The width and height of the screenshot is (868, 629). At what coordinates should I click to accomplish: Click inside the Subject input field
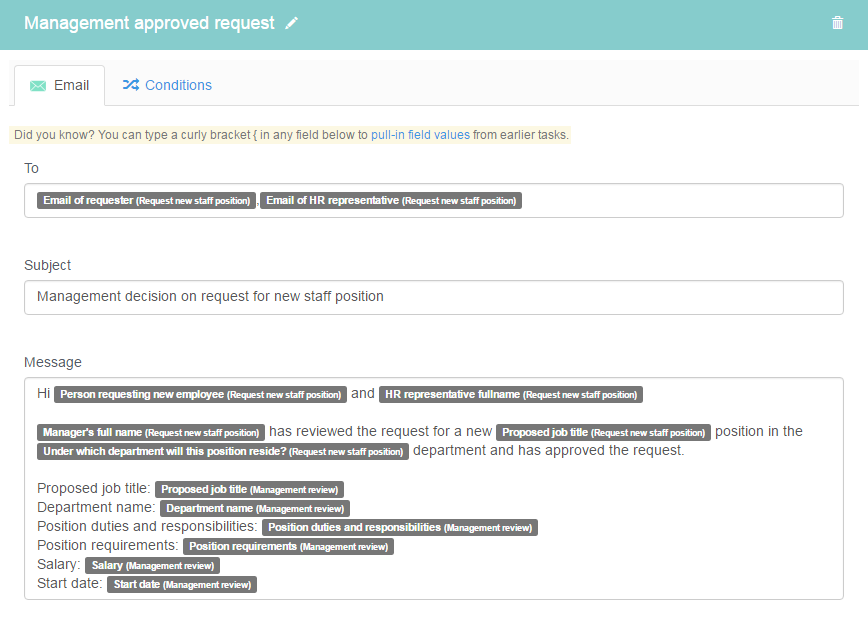[x=433, y=297]
